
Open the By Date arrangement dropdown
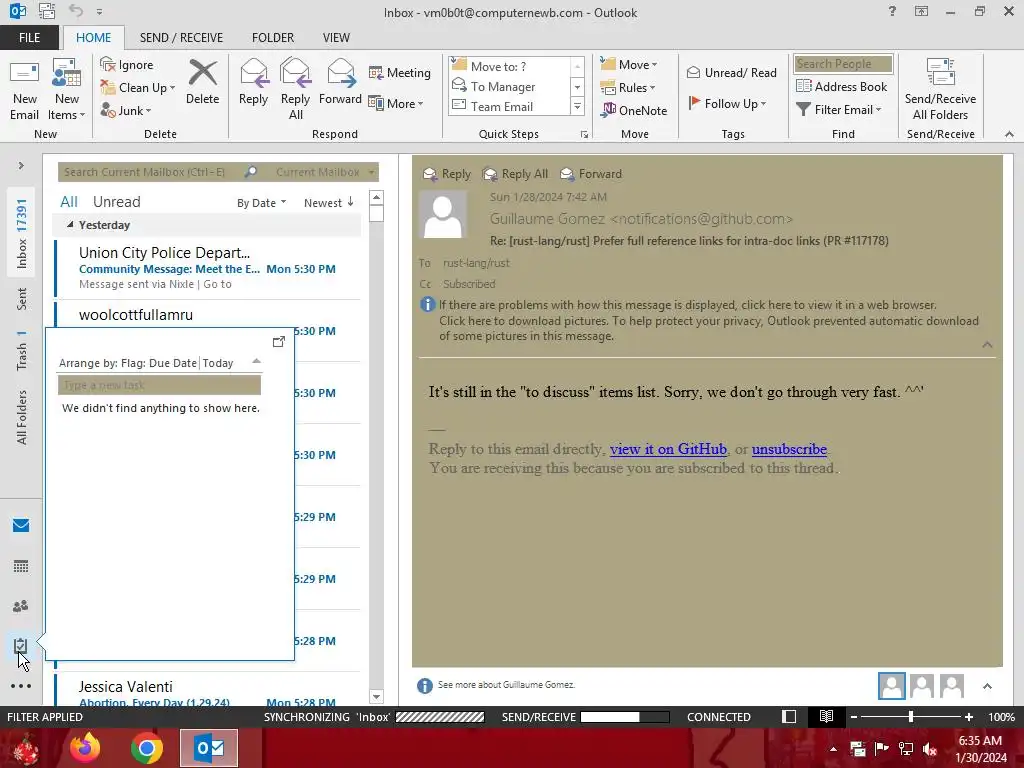261,202
